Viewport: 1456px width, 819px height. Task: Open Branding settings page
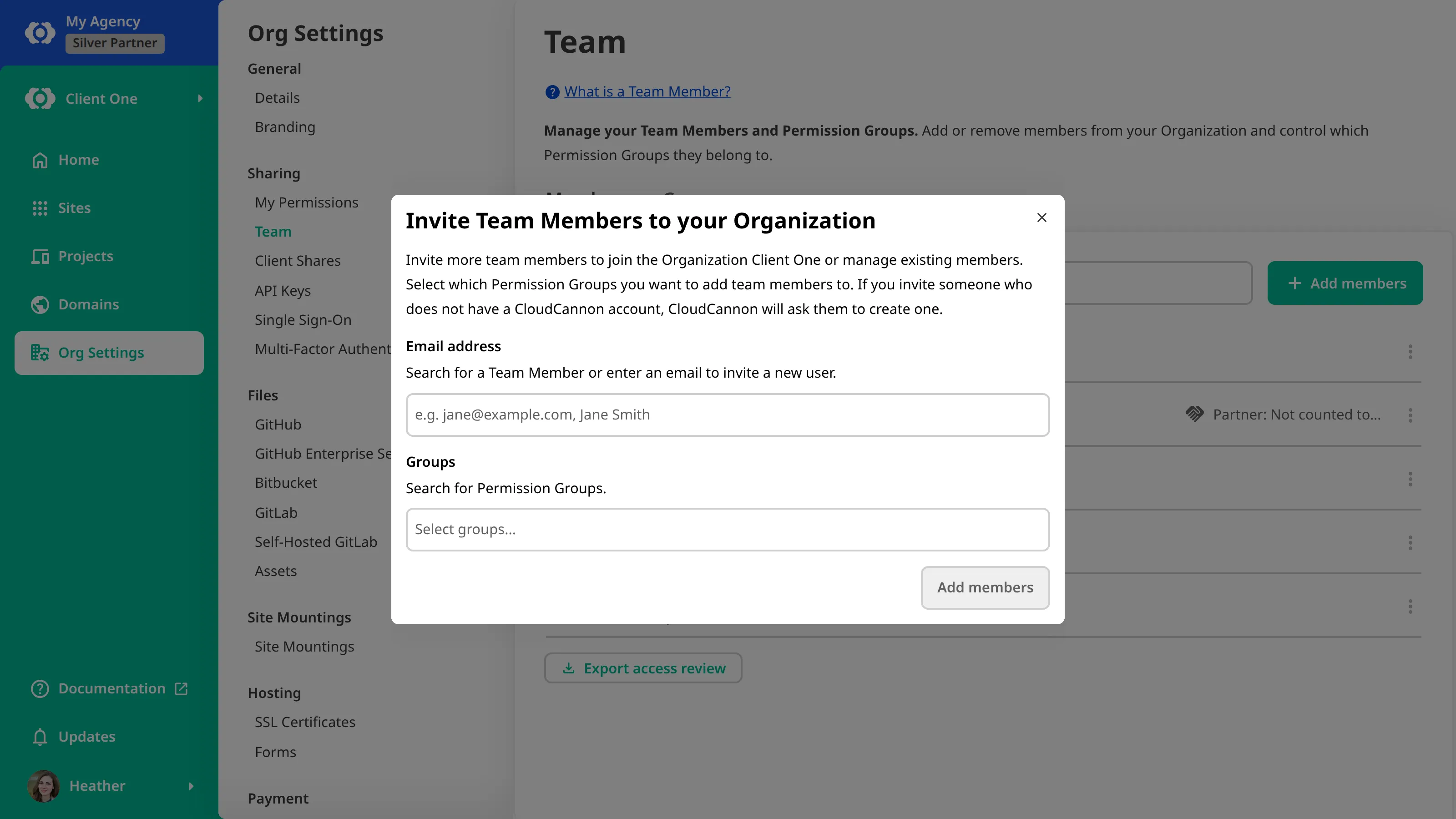[x=285, y=126]
